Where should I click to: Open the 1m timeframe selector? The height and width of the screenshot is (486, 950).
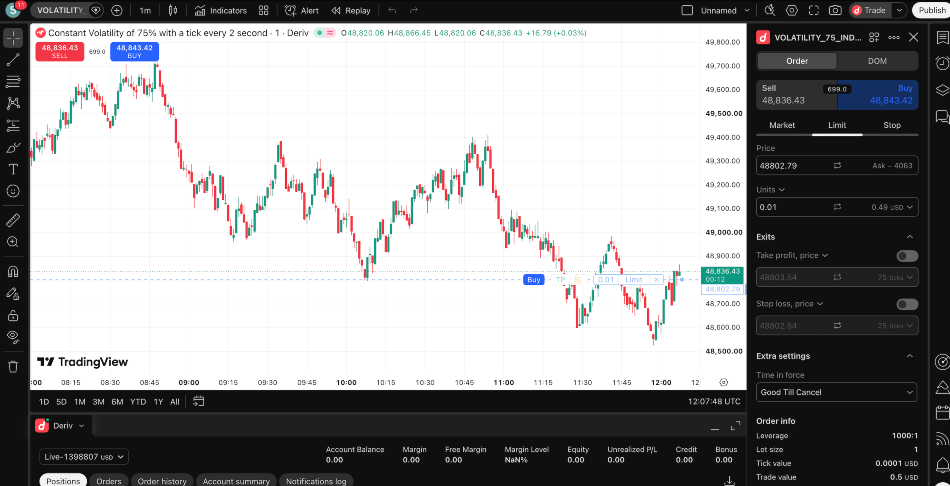pyautogui.click(x=145, y=10)
